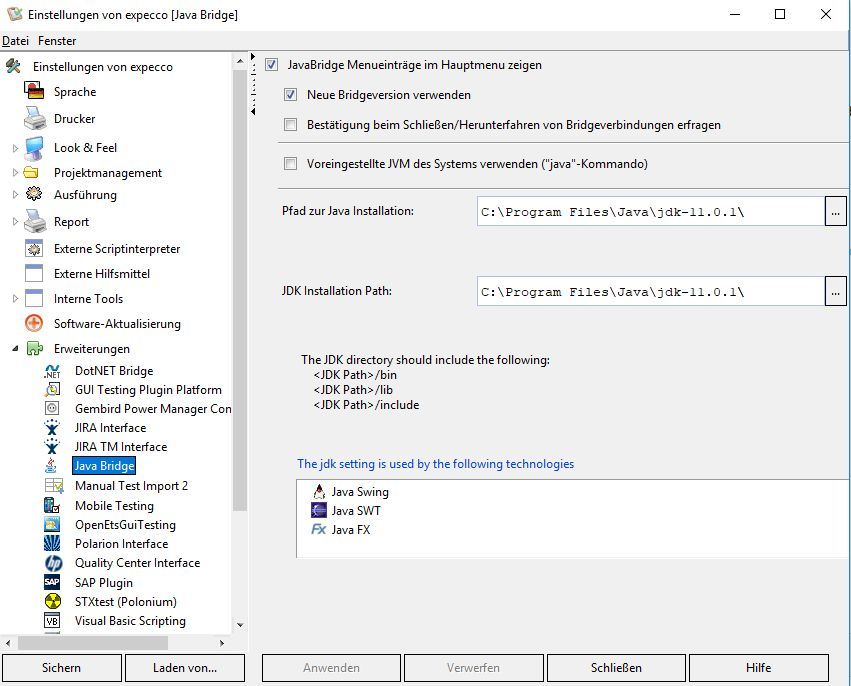This screenshot has height=686, width=851.
Task: Enable Voreingestellte JVM des Systems verwenden
Action: click(x=291, y=164)
